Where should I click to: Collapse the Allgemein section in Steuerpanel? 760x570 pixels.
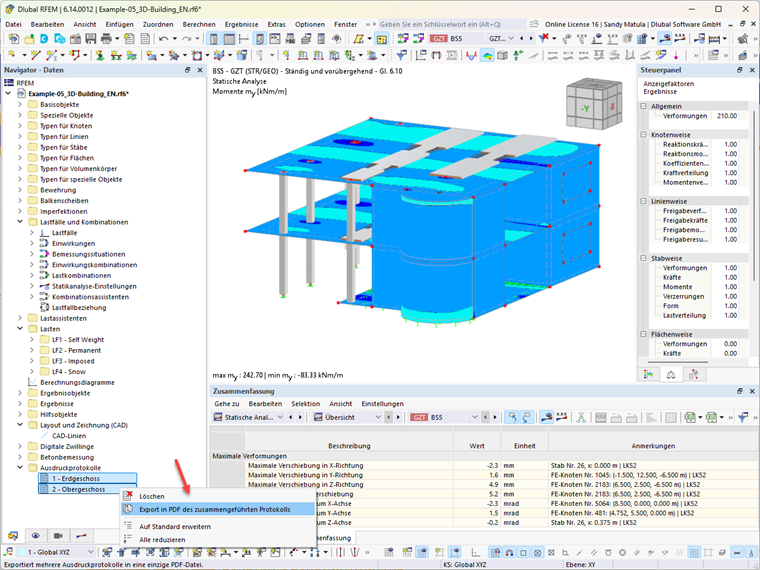[643, 106]
